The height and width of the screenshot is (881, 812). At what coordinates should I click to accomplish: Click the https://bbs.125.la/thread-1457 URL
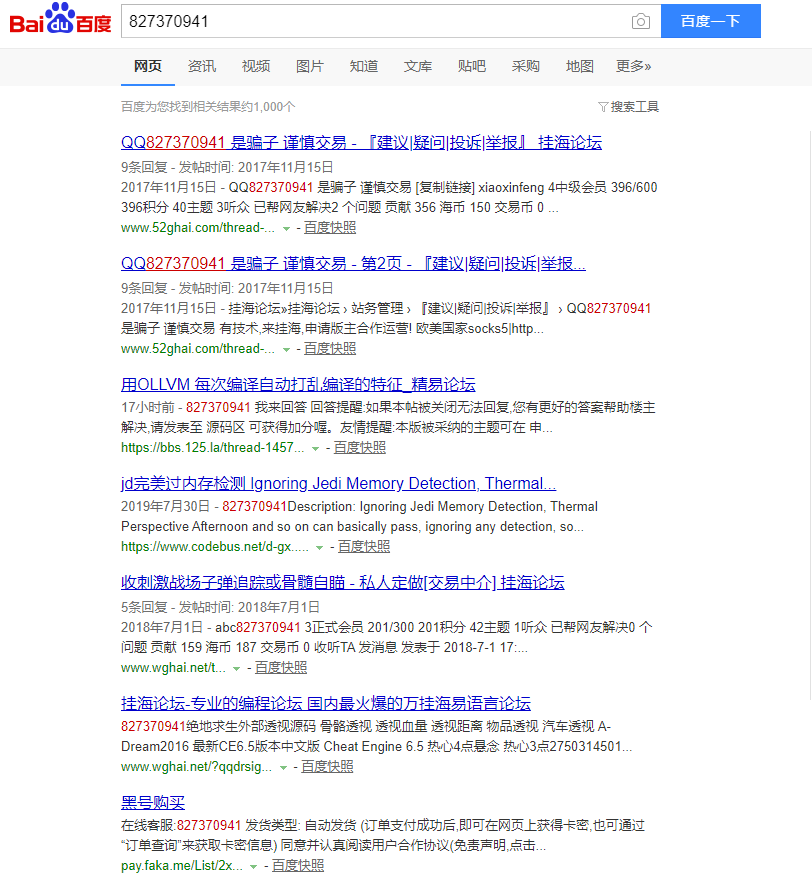212,448
